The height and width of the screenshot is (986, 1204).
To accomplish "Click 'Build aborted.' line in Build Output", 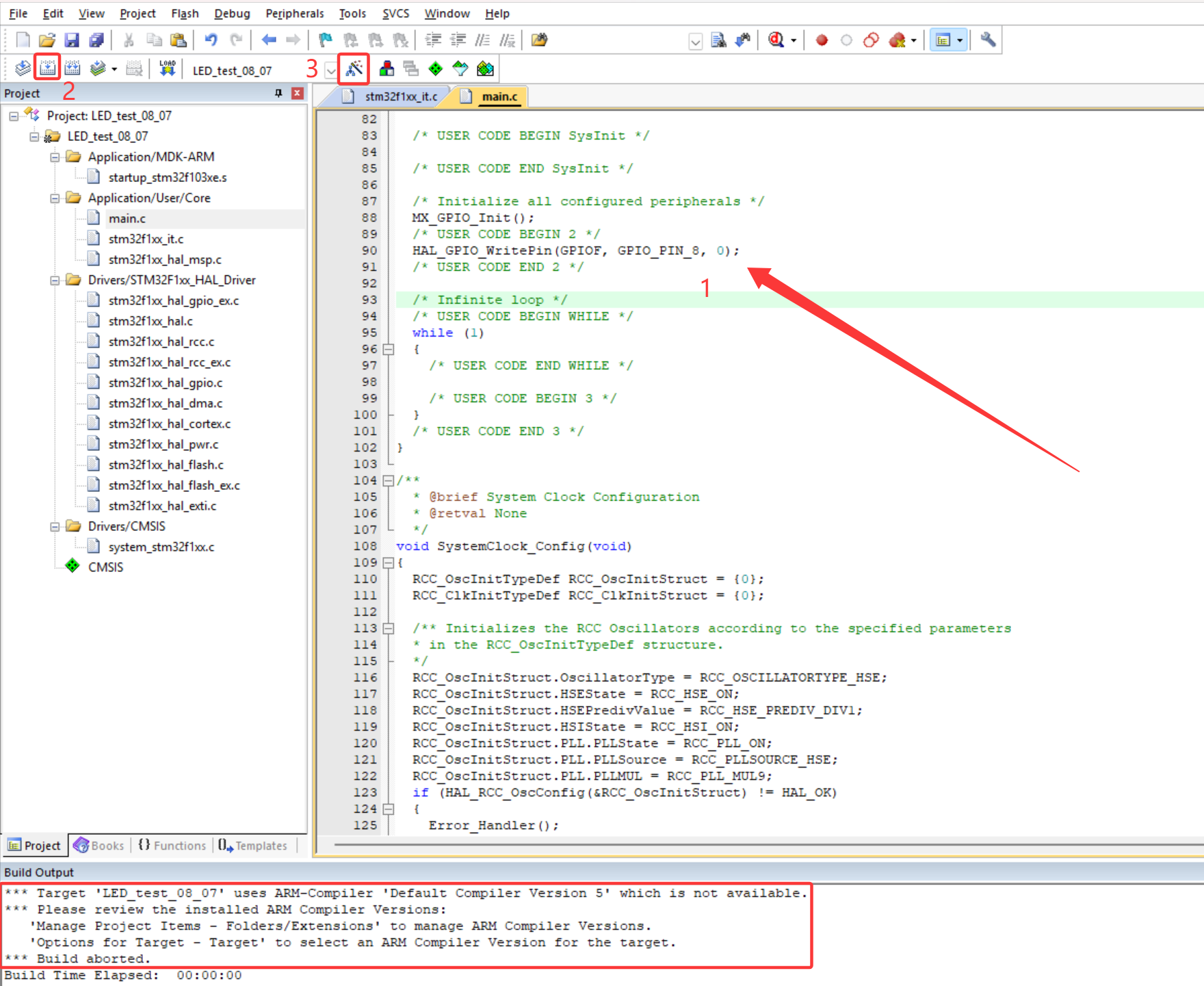I will 94,959.
